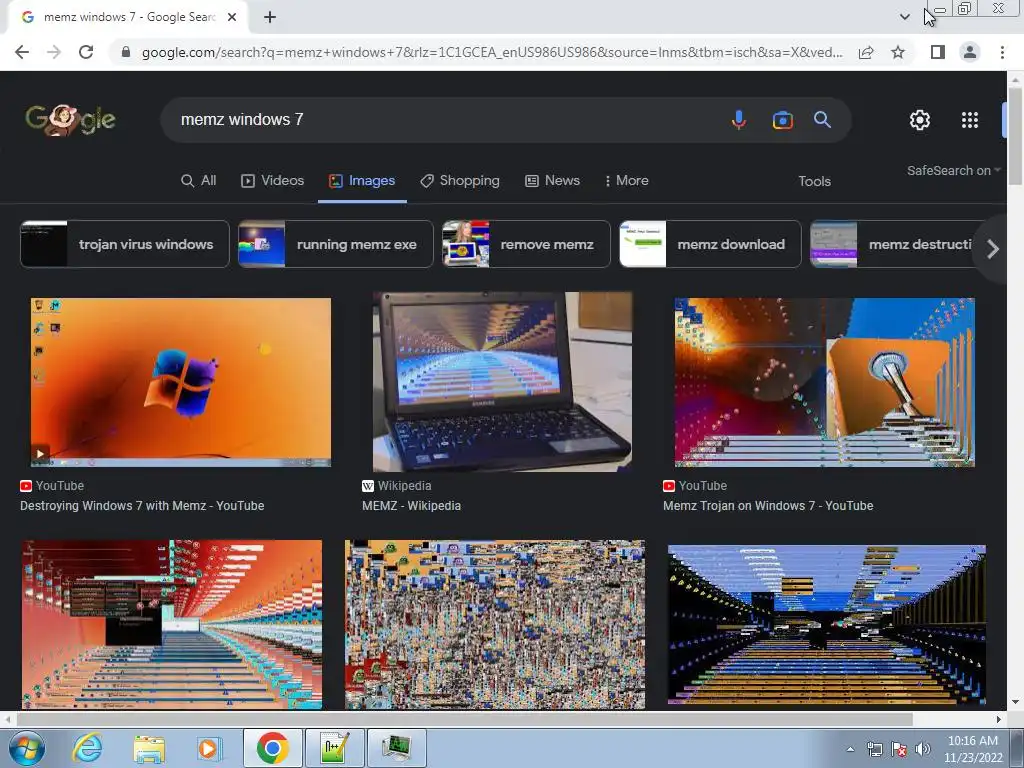Bookmark this page with the star
1024x768 pixels.
pos(898,52)
